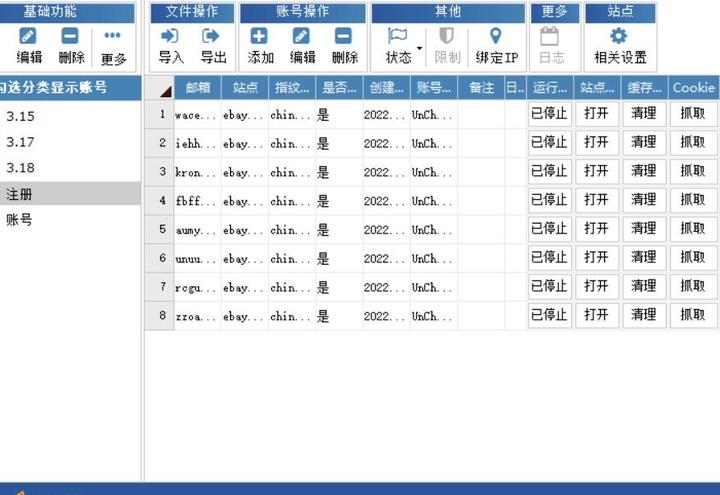The width and height of the screenshot is (720, 495).
Task: Click 抓取 button for kron account
Action: 693,171
